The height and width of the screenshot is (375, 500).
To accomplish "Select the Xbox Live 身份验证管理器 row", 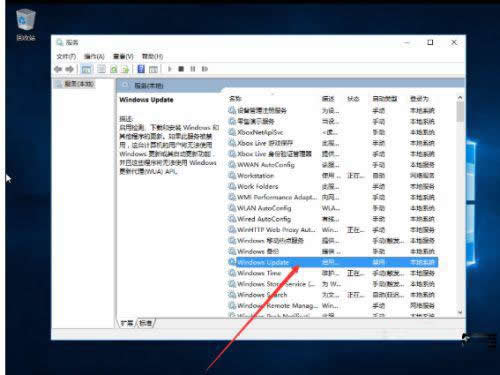I will (333, 154).
